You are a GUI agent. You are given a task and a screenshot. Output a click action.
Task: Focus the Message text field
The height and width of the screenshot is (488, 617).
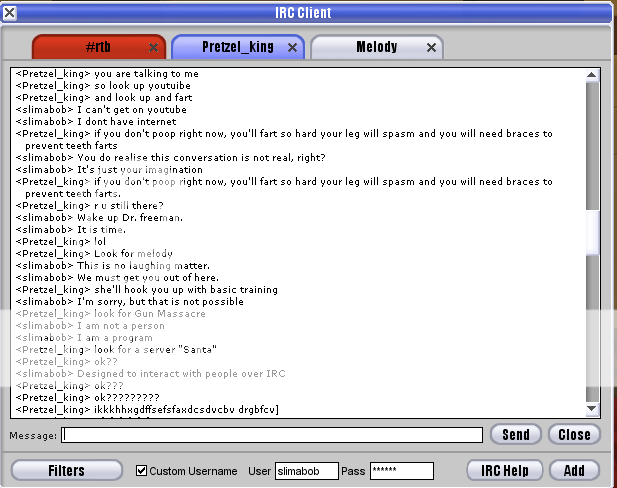272,435
